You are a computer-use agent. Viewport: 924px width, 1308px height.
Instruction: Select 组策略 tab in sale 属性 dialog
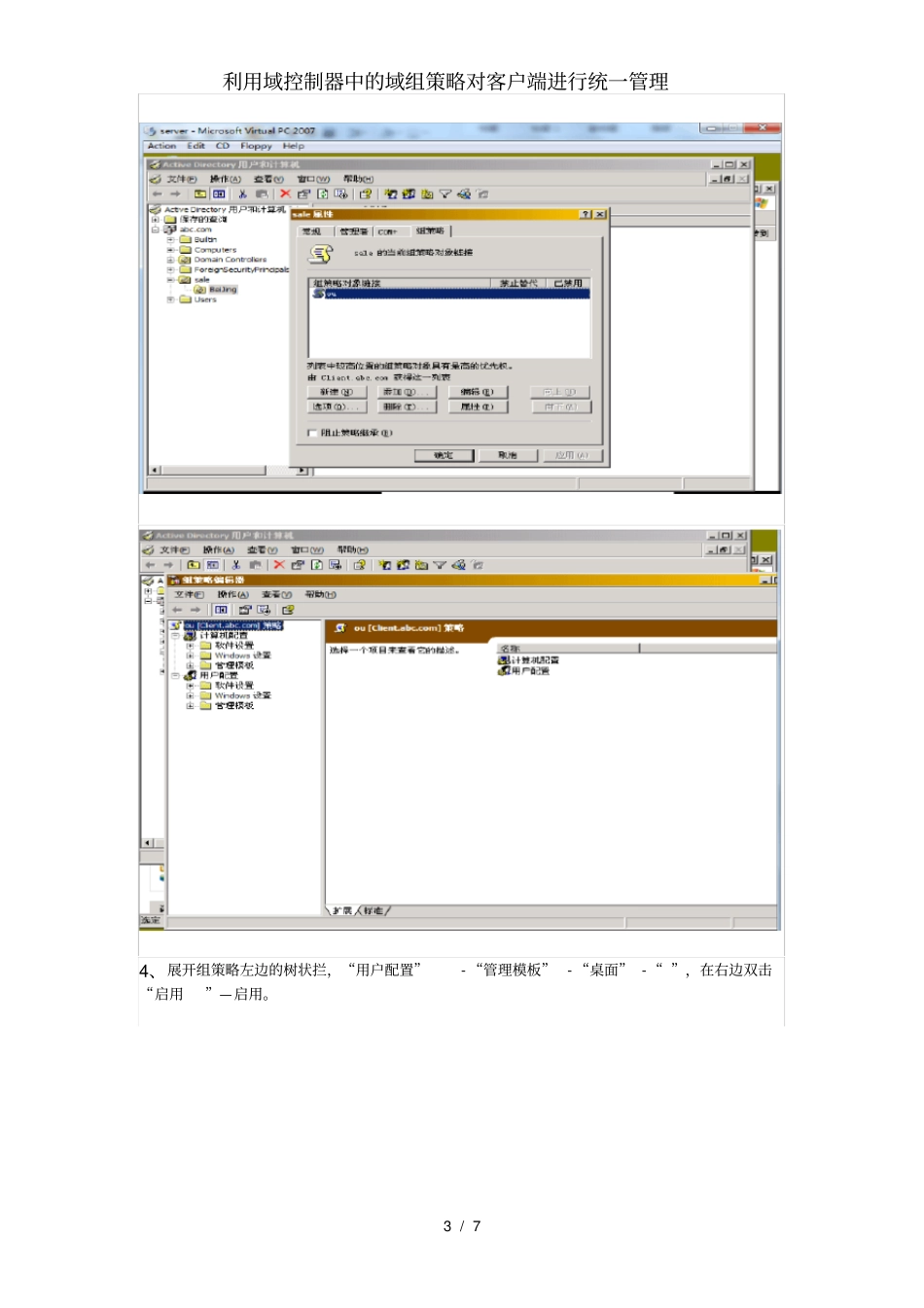[430, 230]
